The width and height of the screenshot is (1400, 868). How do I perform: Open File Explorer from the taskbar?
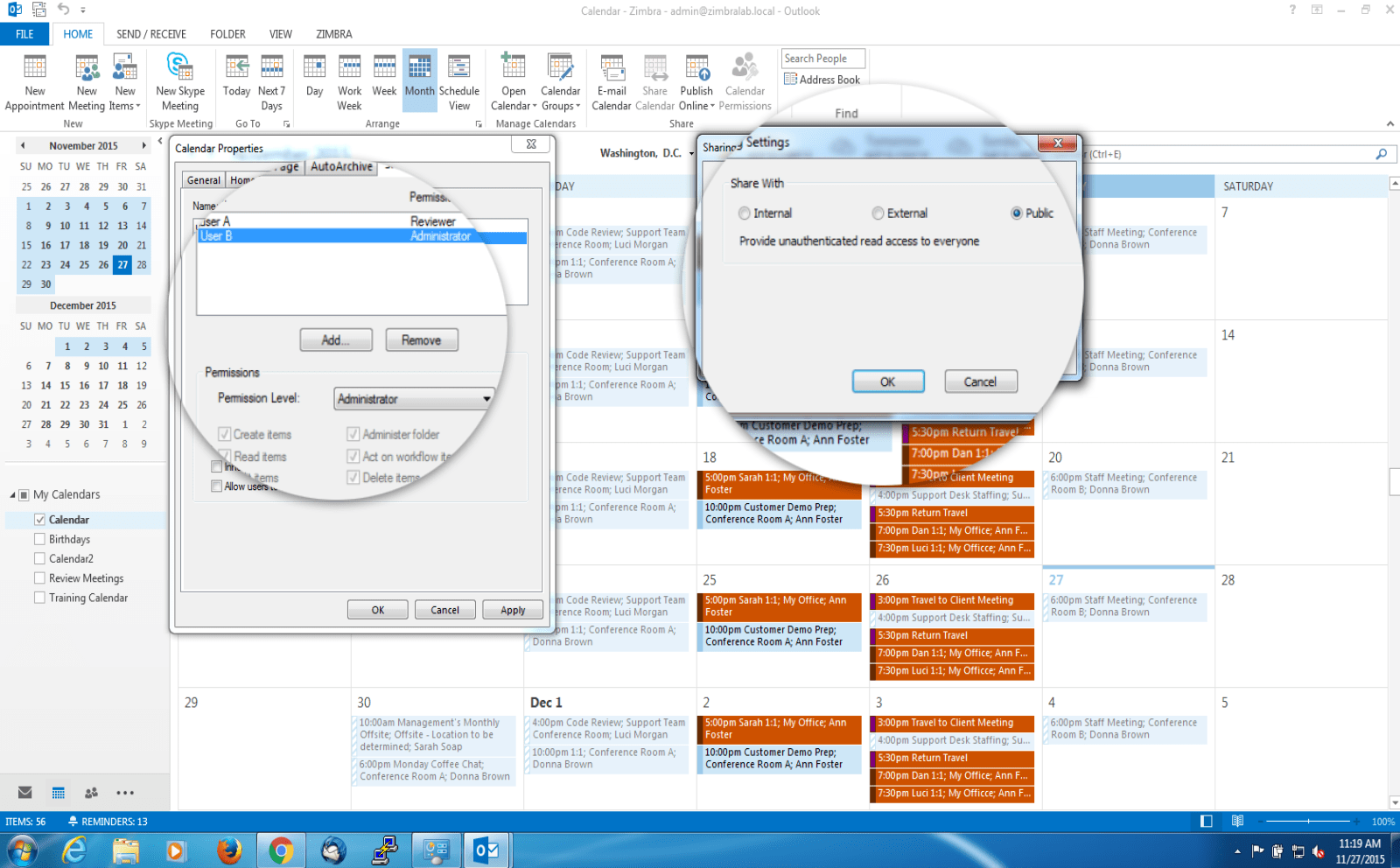(x=126, y=850)
